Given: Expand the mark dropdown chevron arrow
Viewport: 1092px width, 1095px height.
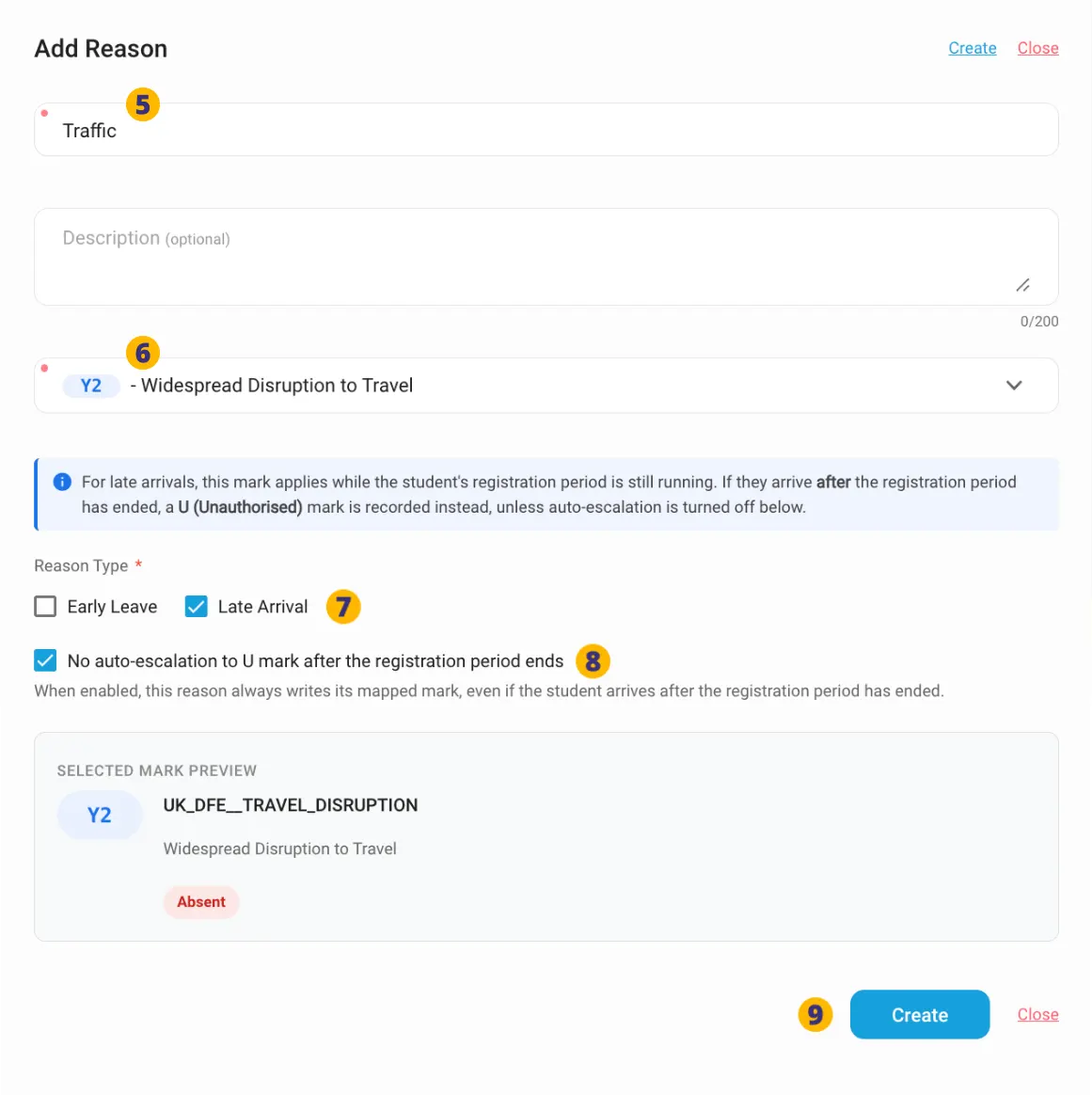Looking at the screenshot, I should tap(1014, 386).
